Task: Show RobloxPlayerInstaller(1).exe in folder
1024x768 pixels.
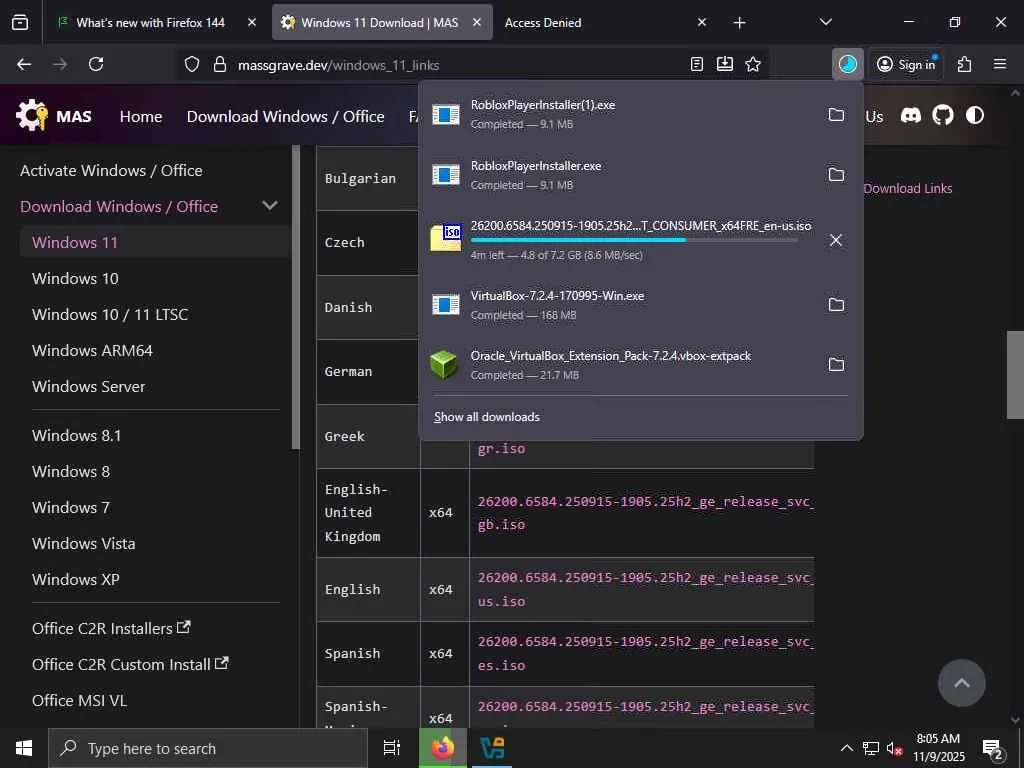Action: pos(836,115)
